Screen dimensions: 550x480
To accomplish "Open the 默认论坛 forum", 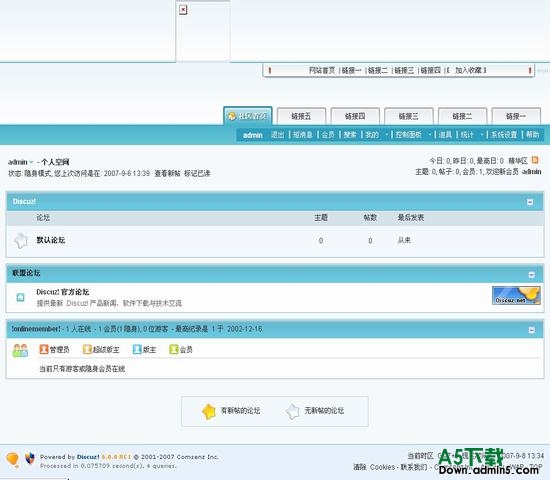I will [x=51, y=240].
